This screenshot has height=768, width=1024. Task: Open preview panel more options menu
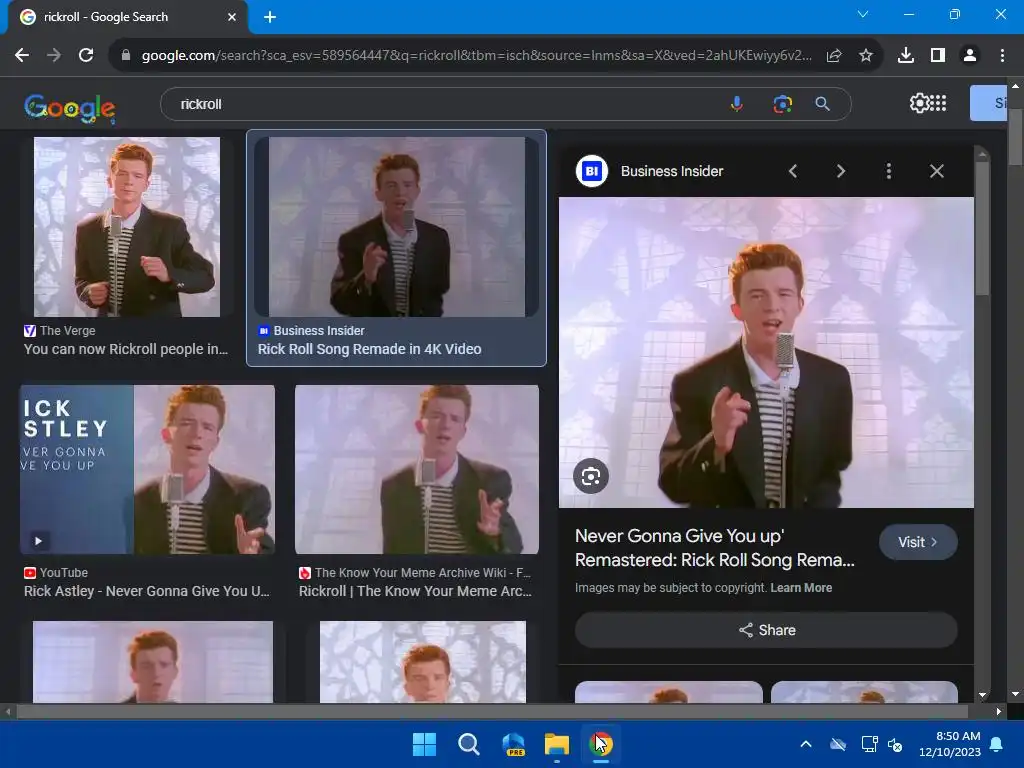click(889, 171)
